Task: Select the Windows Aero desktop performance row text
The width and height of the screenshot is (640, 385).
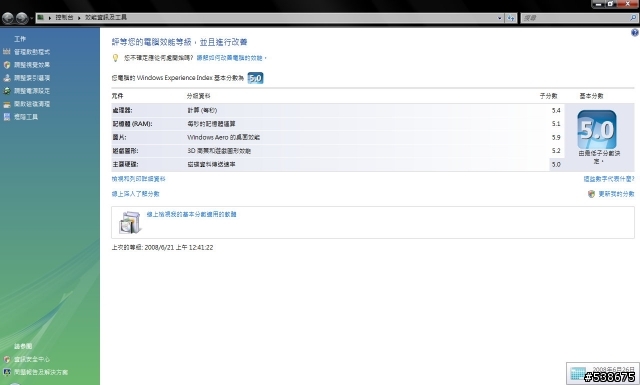Action: (x=224, y=137)
